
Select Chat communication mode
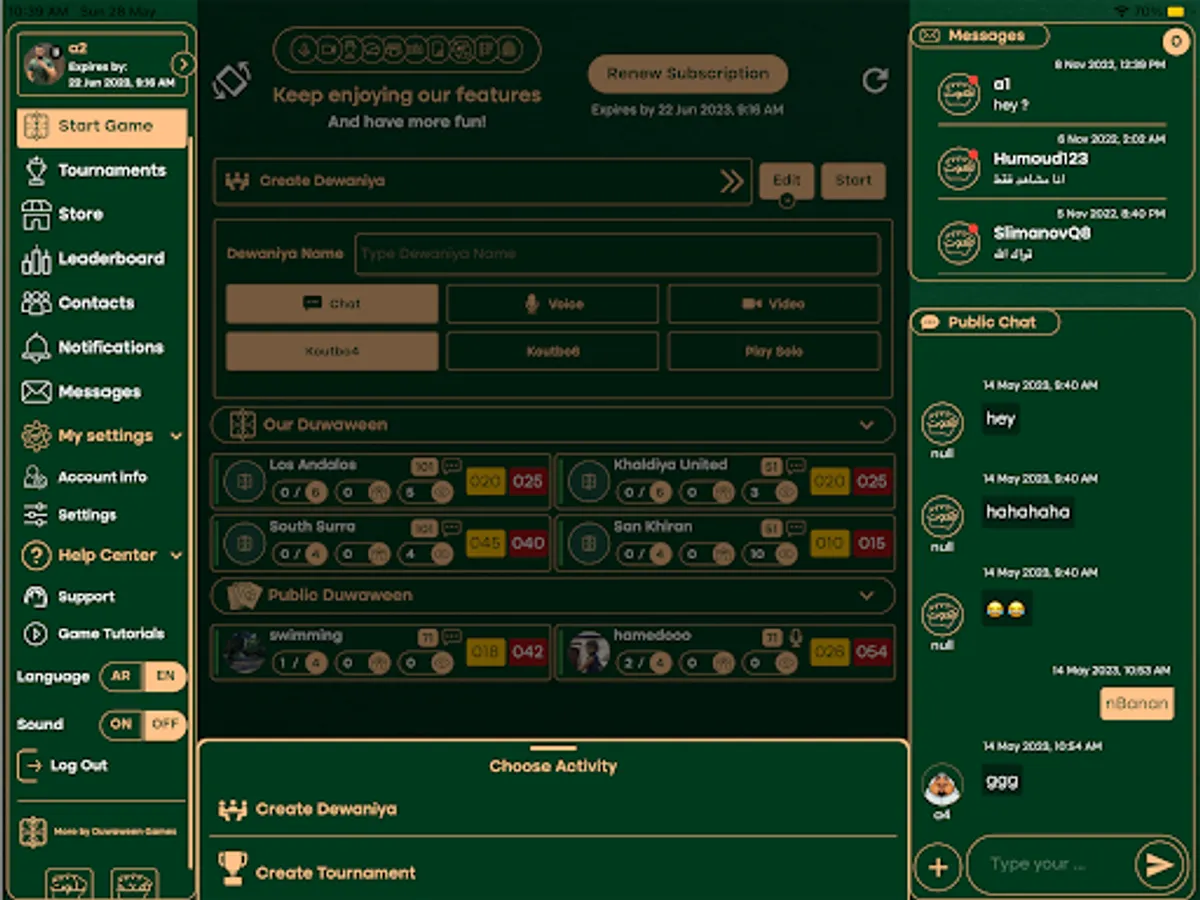[332, 304]
